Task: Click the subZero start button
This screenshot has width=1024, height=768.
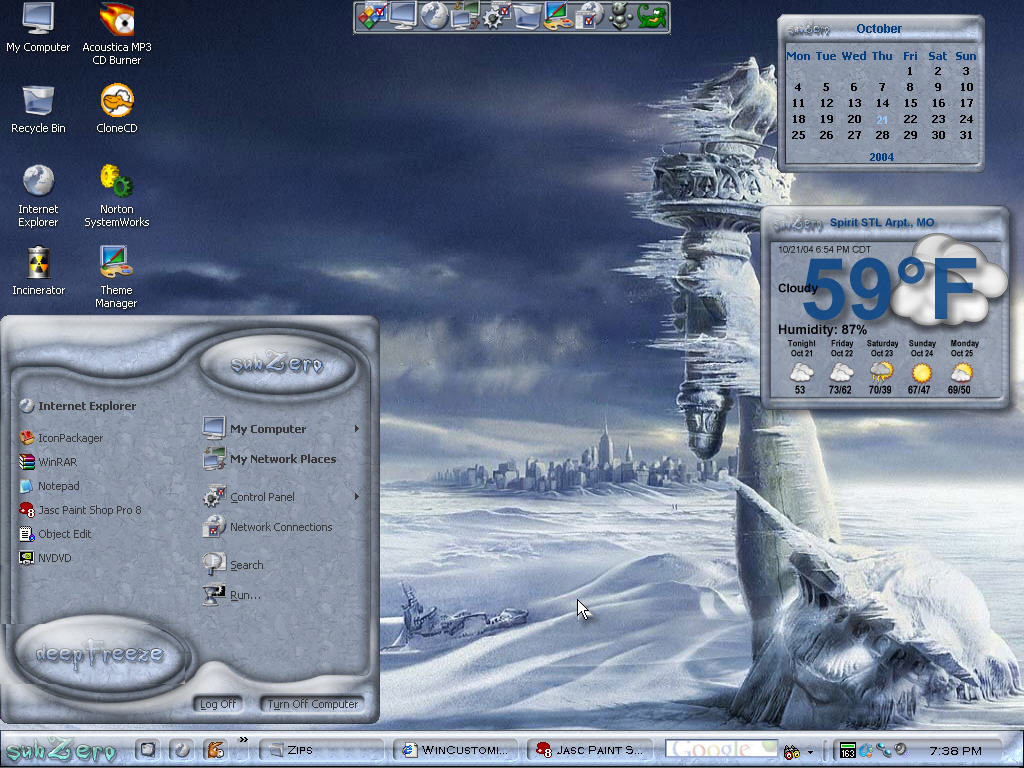Action: [x=61, y=750]
